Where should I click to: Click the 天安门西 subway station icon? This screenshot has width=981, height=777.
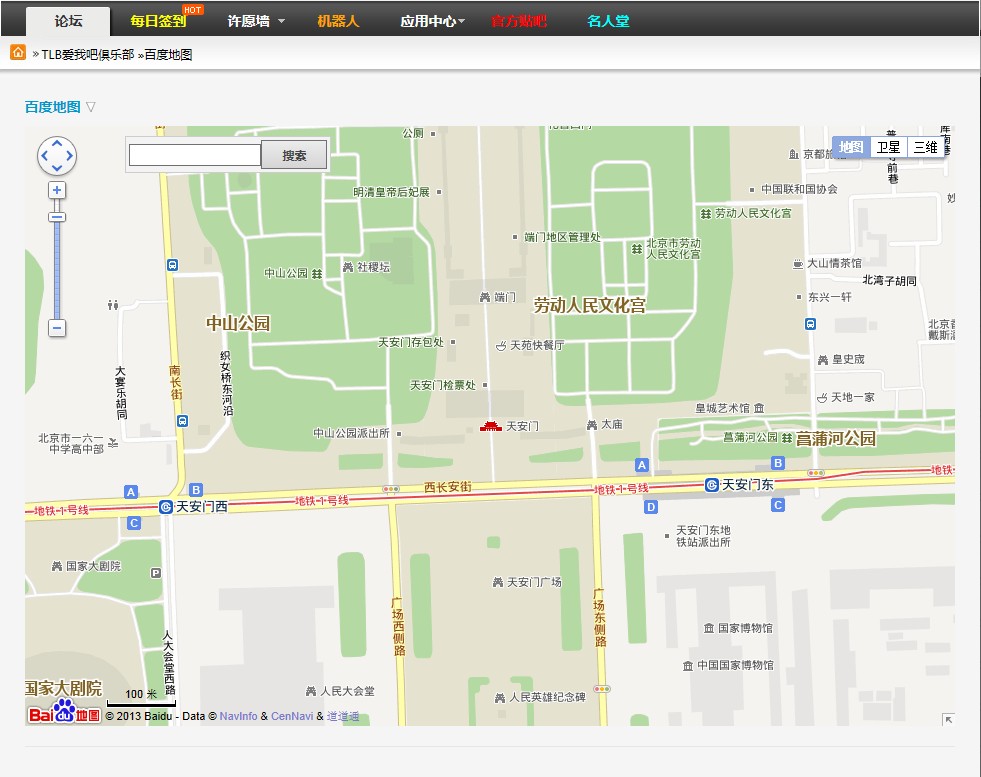click(166, 507)
